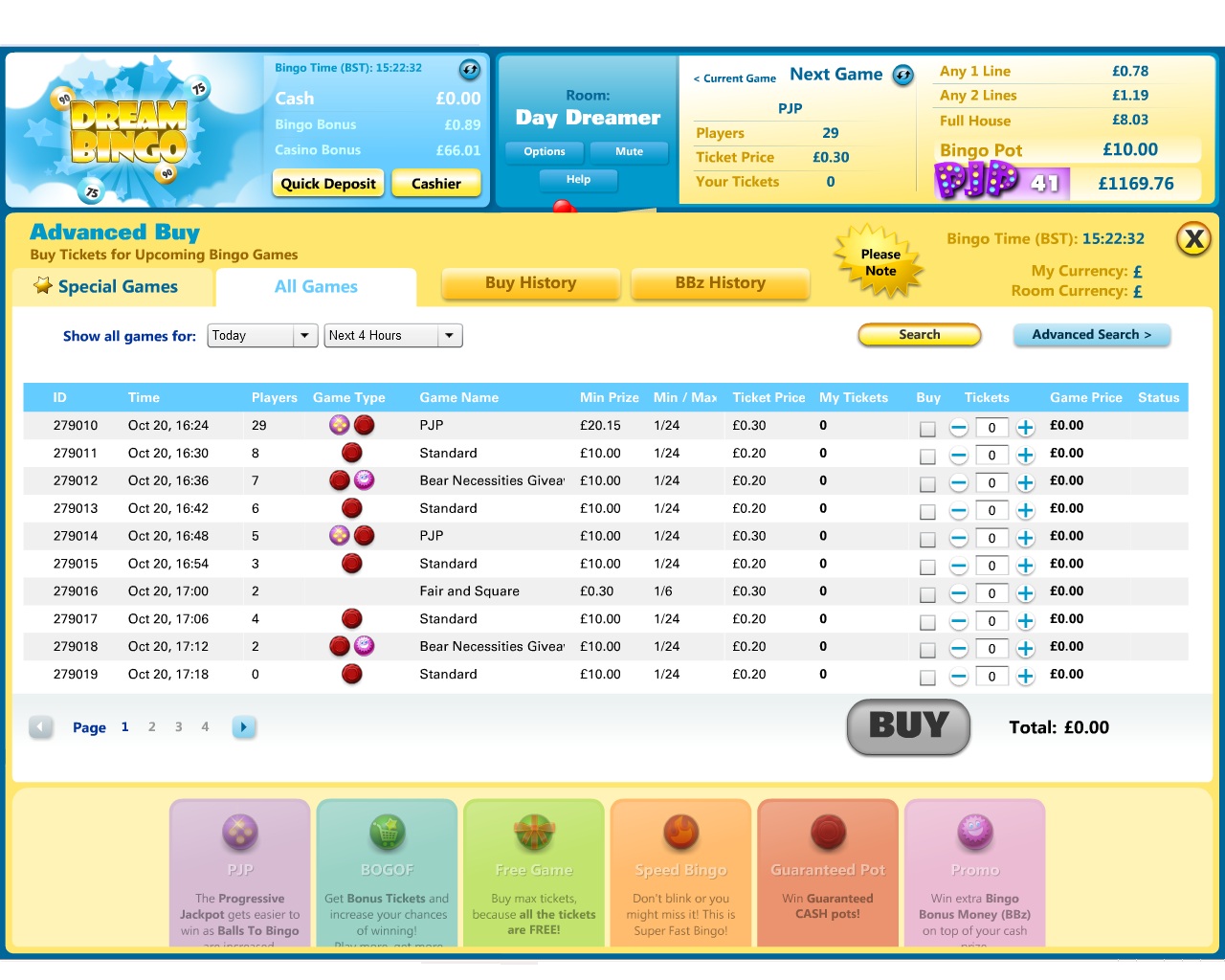
Task: Increase tickets for game 279010 with plus
Action: point(1025,428)
